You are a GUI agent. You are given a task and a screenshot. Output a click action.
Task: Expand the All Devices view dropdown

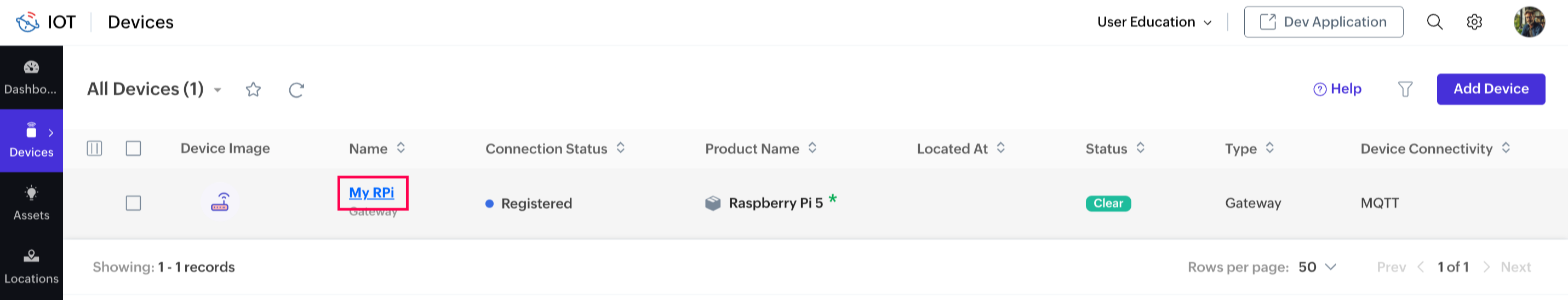pos(218,90)
